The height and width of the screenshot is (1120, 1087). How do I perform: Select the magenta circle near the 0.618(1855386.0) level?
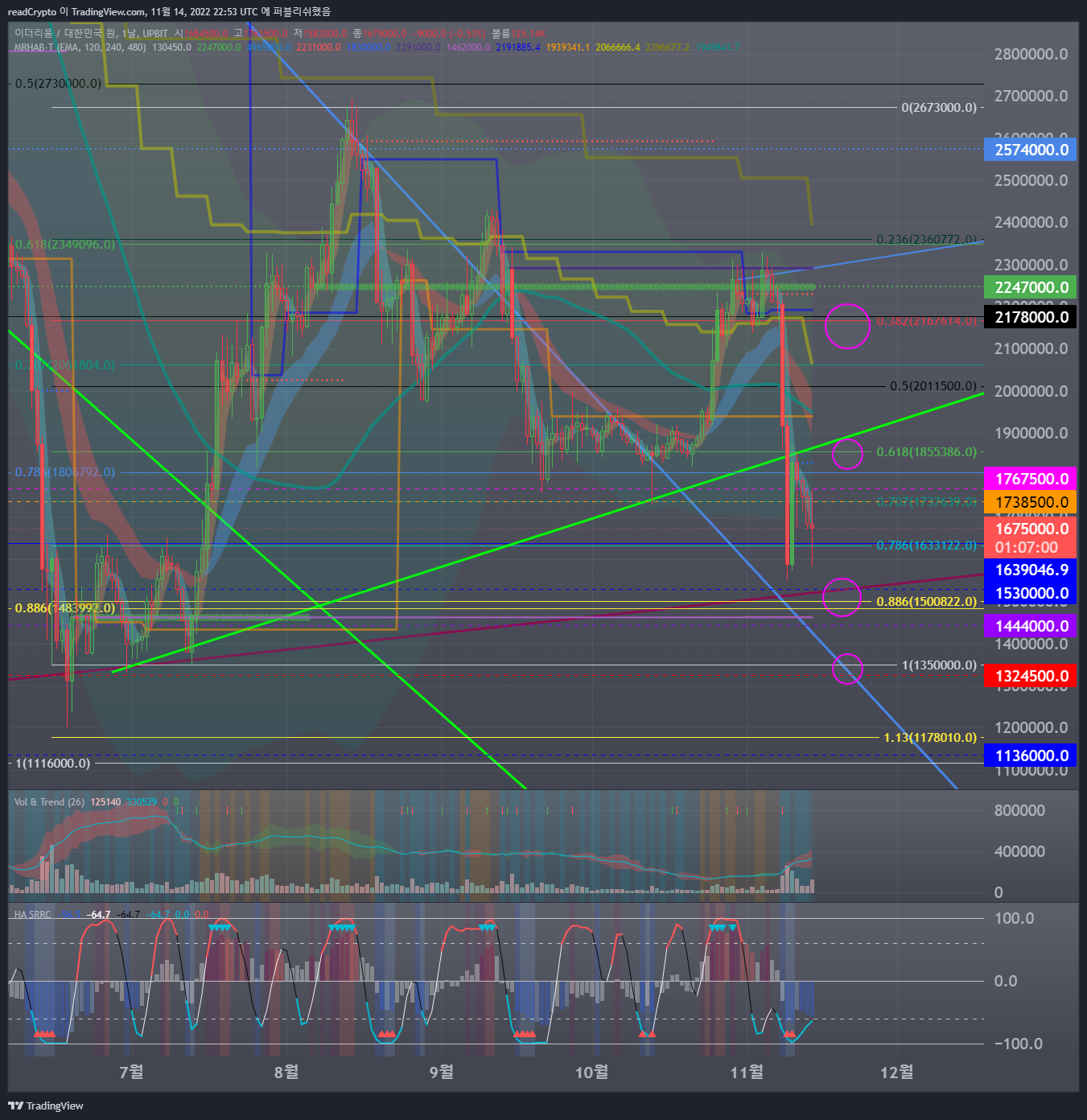pyautogui.click(x=847, y=454)
